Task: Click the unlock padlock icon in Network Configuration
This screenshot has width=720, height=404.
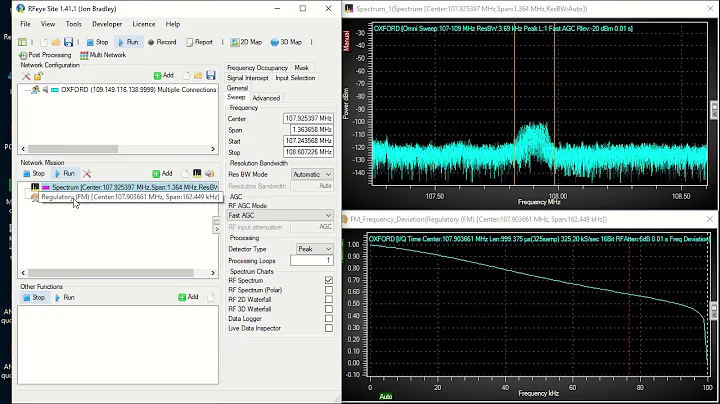Action: click(38, 76)
